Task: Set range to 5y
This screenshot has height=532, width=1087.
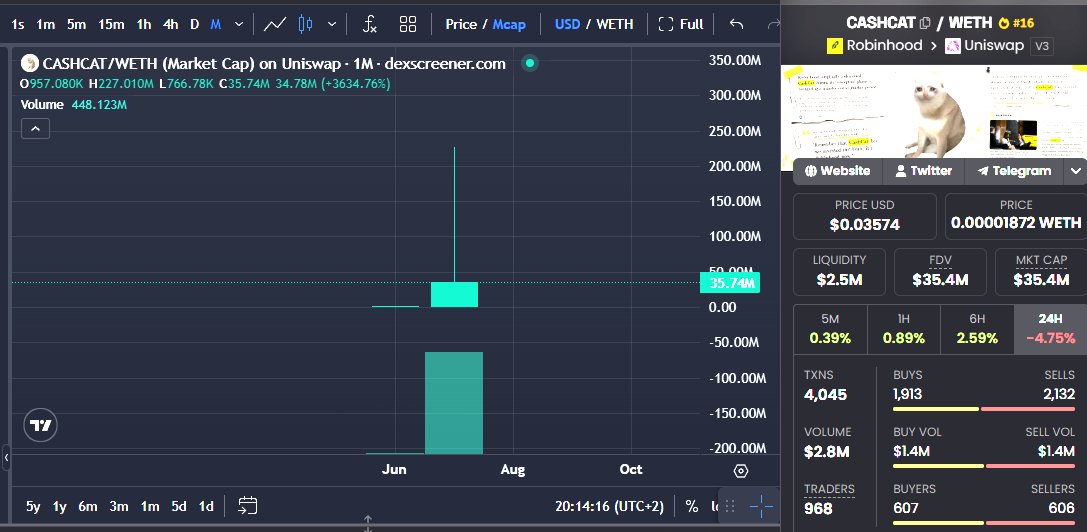Action: coord(33,506)
